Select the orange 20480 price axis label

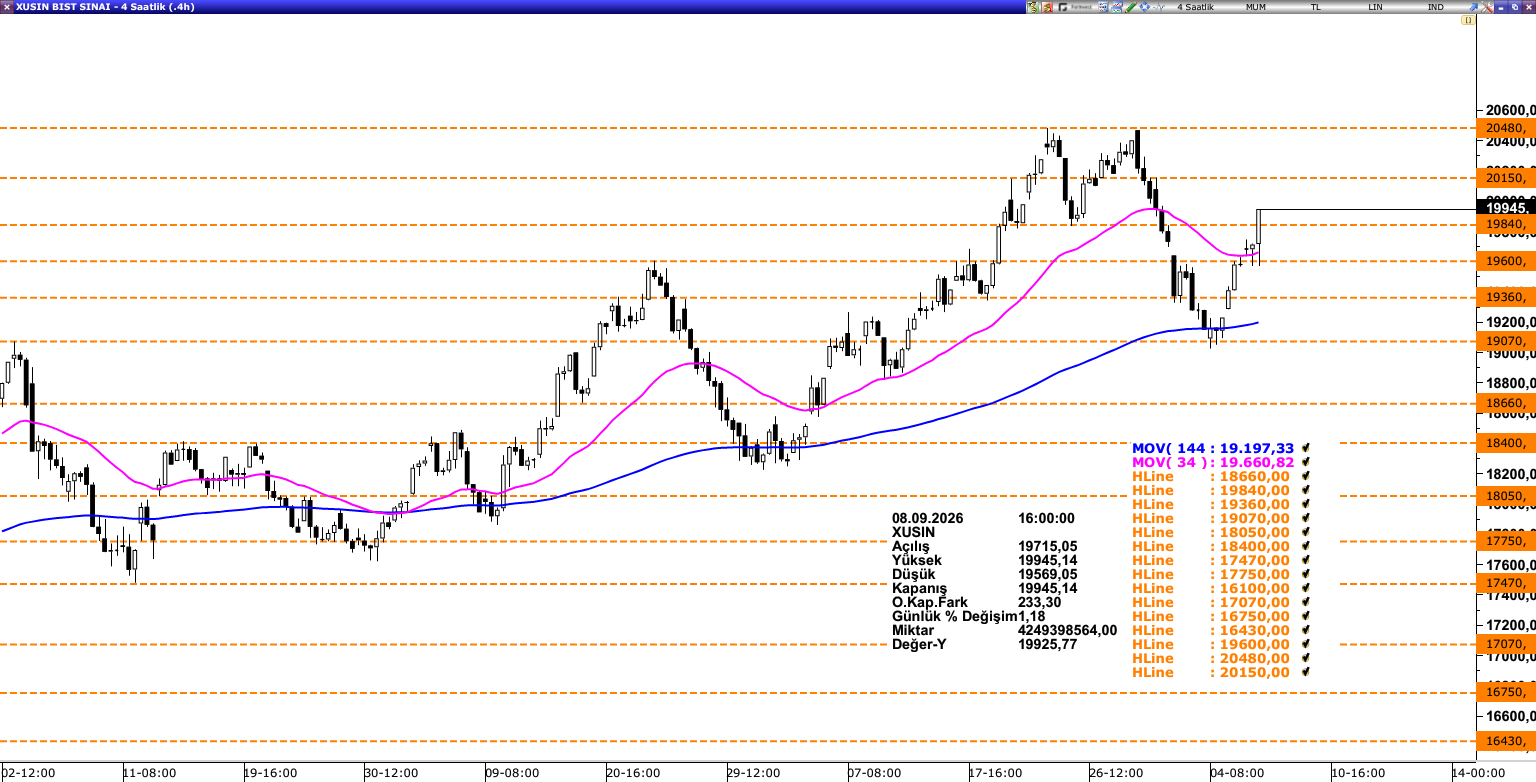coord(1506,128)
